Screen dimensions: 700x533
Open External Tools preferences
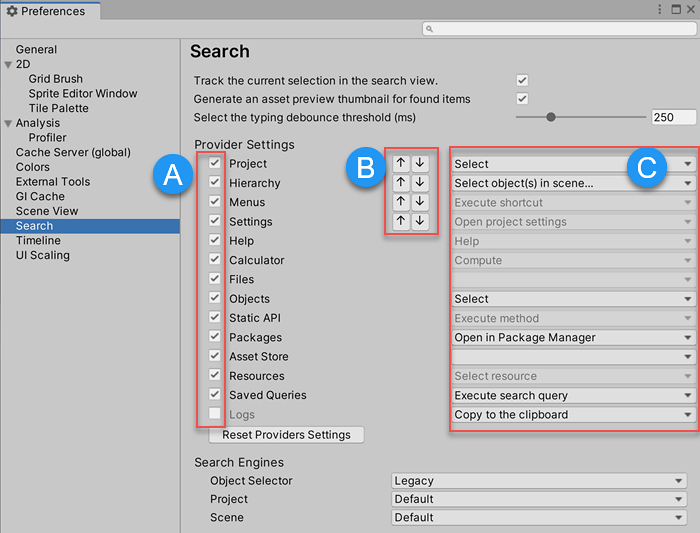[x=53, y=182]
